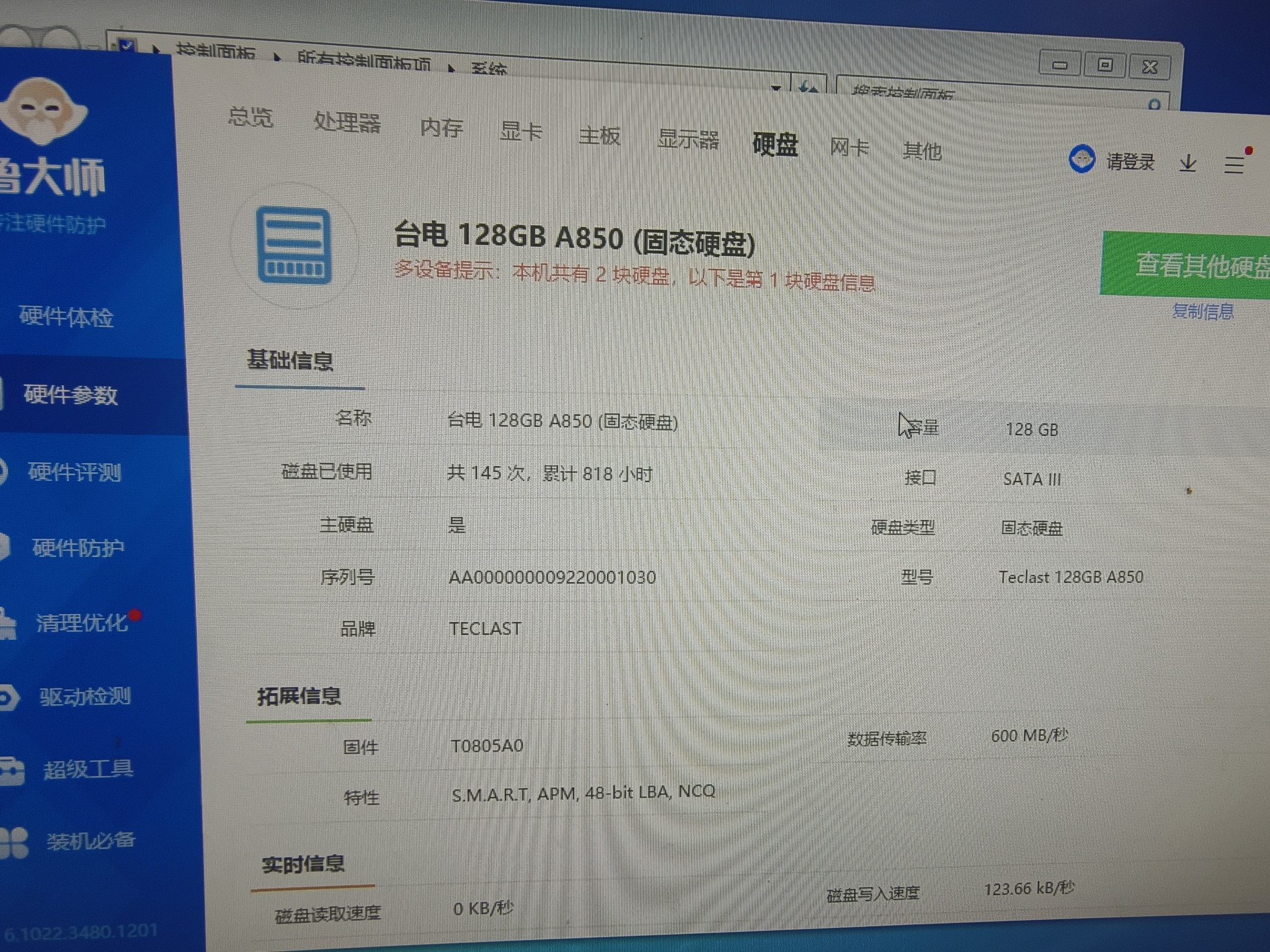Click the model value Teclast 128GB A850
The height and width of the screenshot is (952, 1270).
tap(1071, 577)
